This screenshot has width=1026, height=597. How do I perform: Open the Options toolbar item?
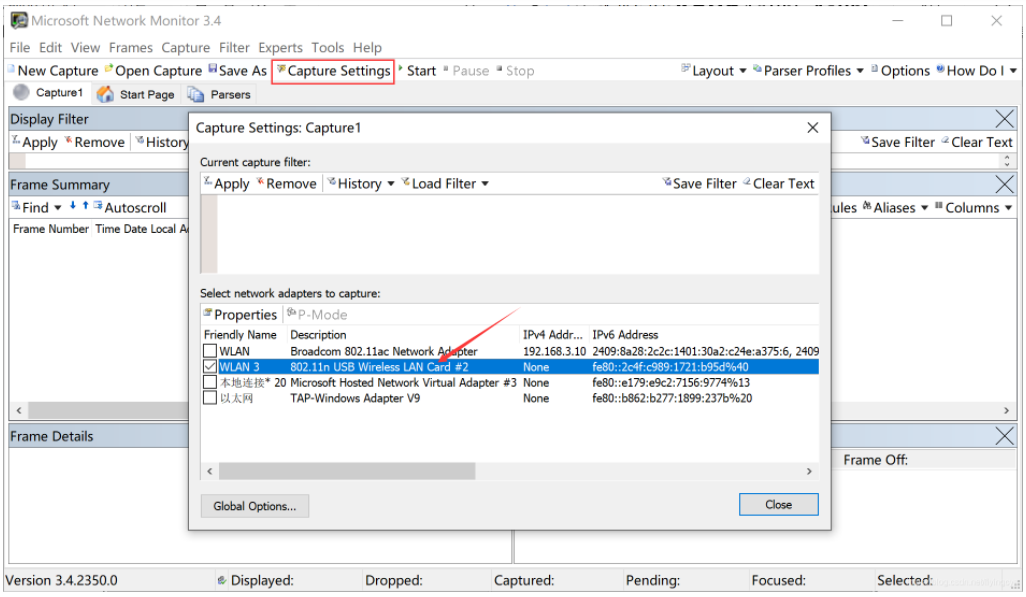(900, 71)
